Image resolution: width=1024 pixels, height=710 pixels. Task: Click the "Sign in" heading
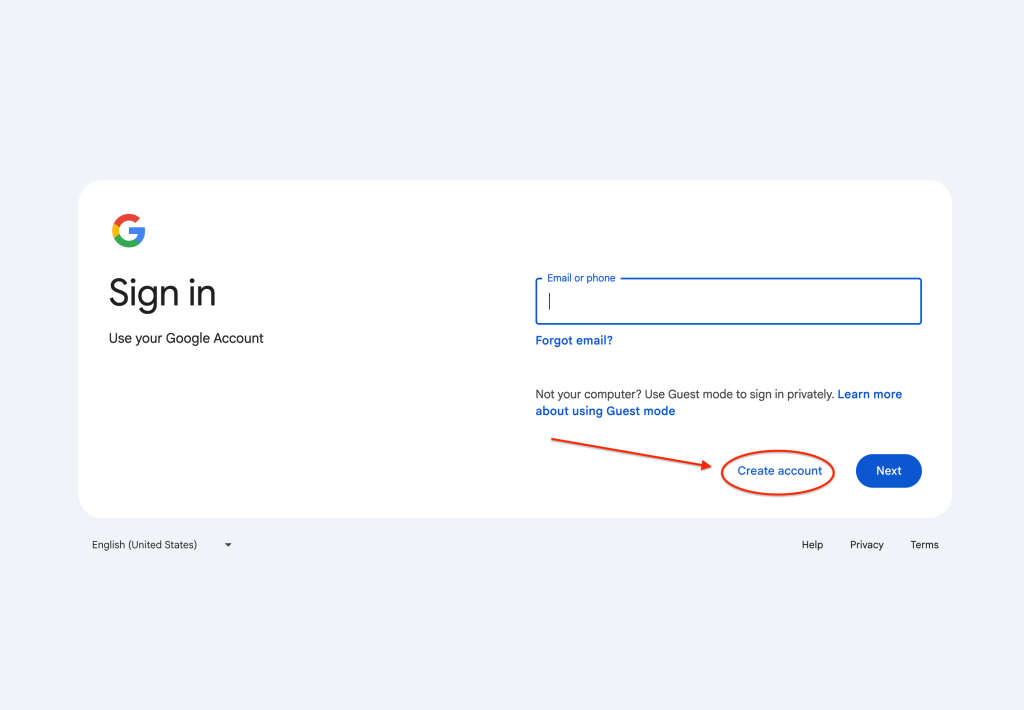tap(162, 293)
